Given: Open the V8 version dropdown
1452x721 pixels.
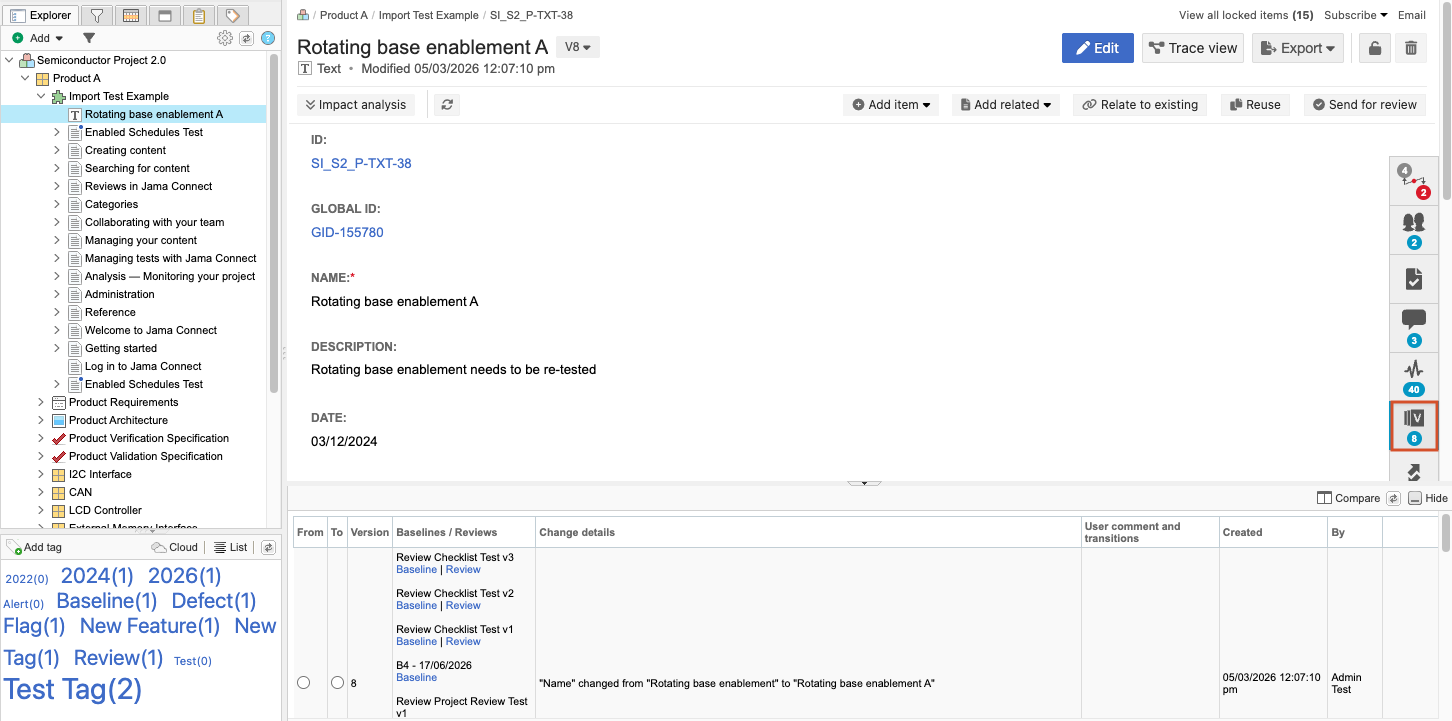Looking at the screenshot, I should tap(577, 47).
